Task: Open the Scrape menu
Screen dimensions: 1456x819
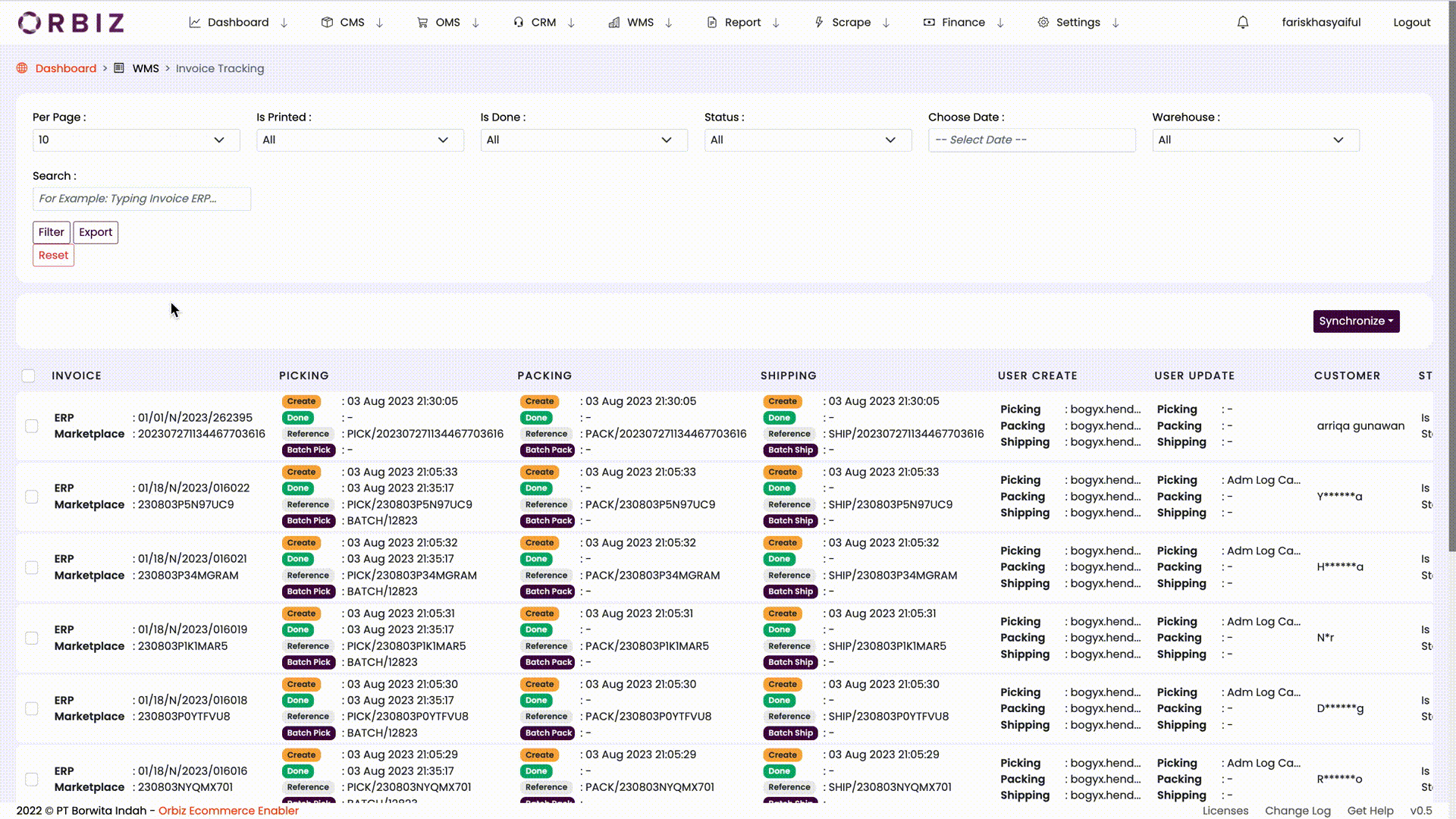Action: coord(851,23)
